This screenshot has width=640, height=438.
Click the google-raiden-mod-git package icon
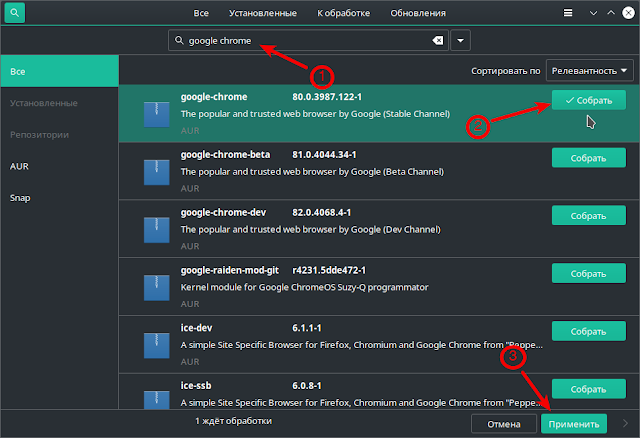click(x=157, y=288)
